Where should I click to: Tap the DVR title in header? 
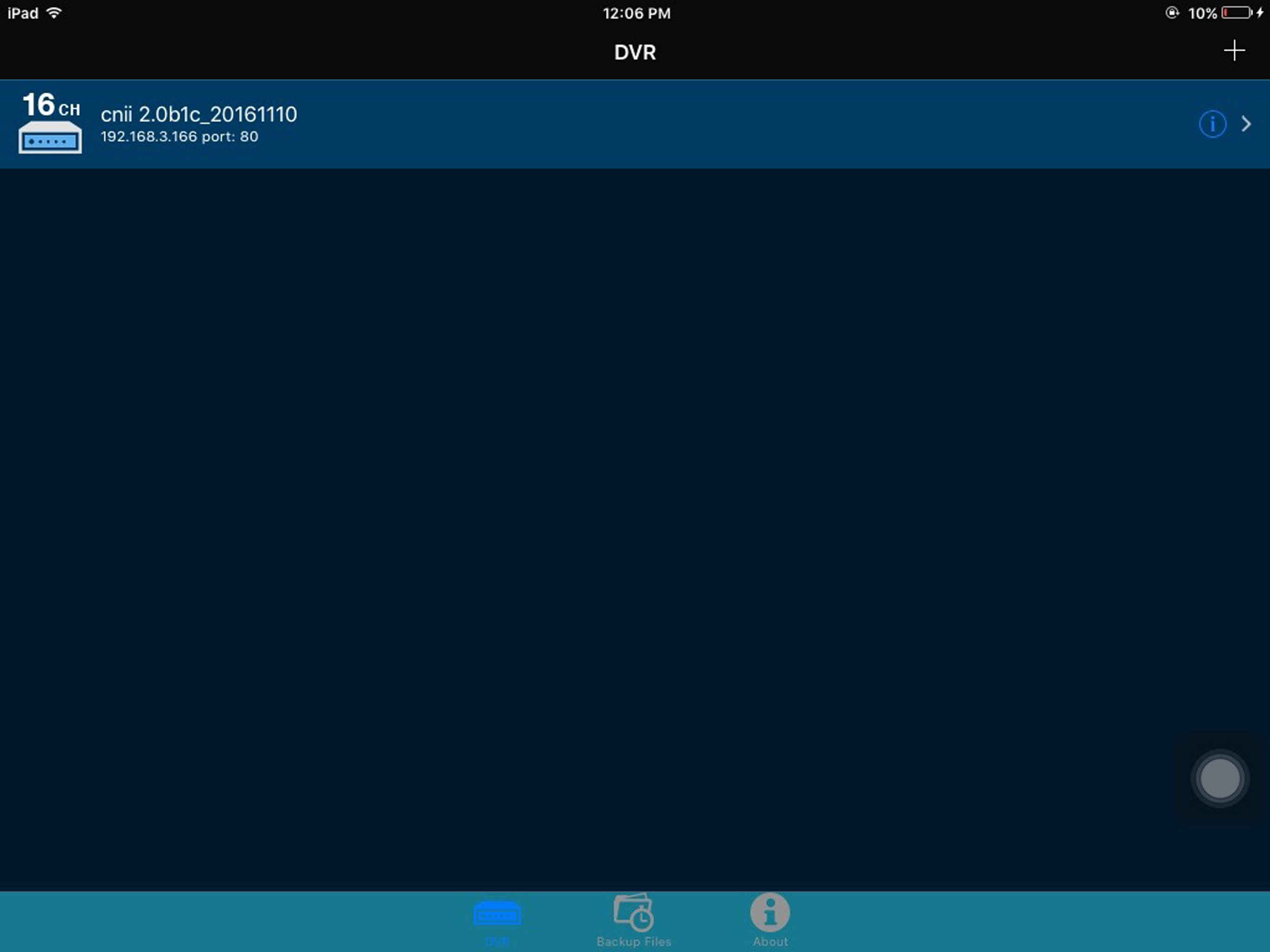635,52
